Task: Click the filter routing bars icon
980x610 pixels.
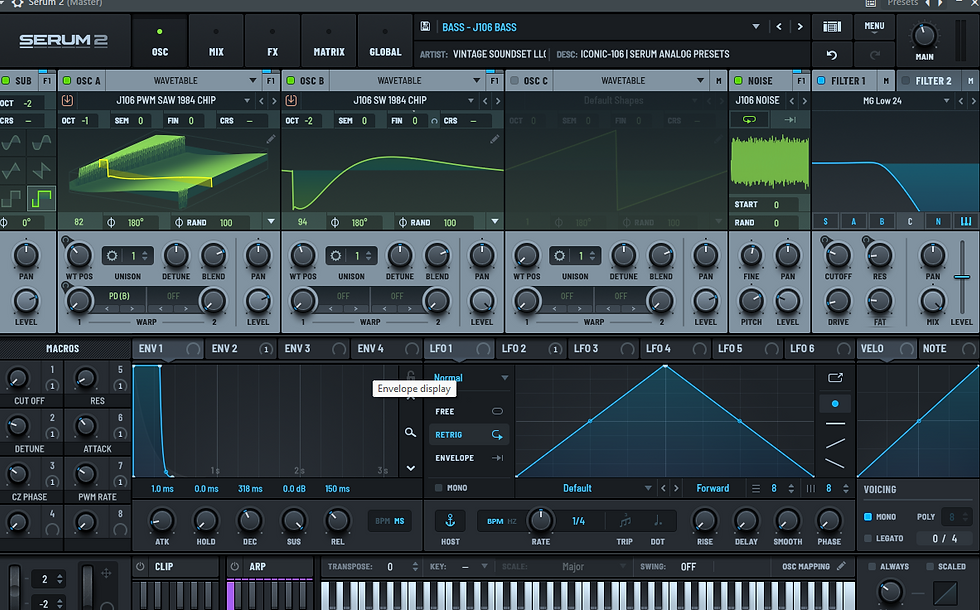Action: pos(966,221)
